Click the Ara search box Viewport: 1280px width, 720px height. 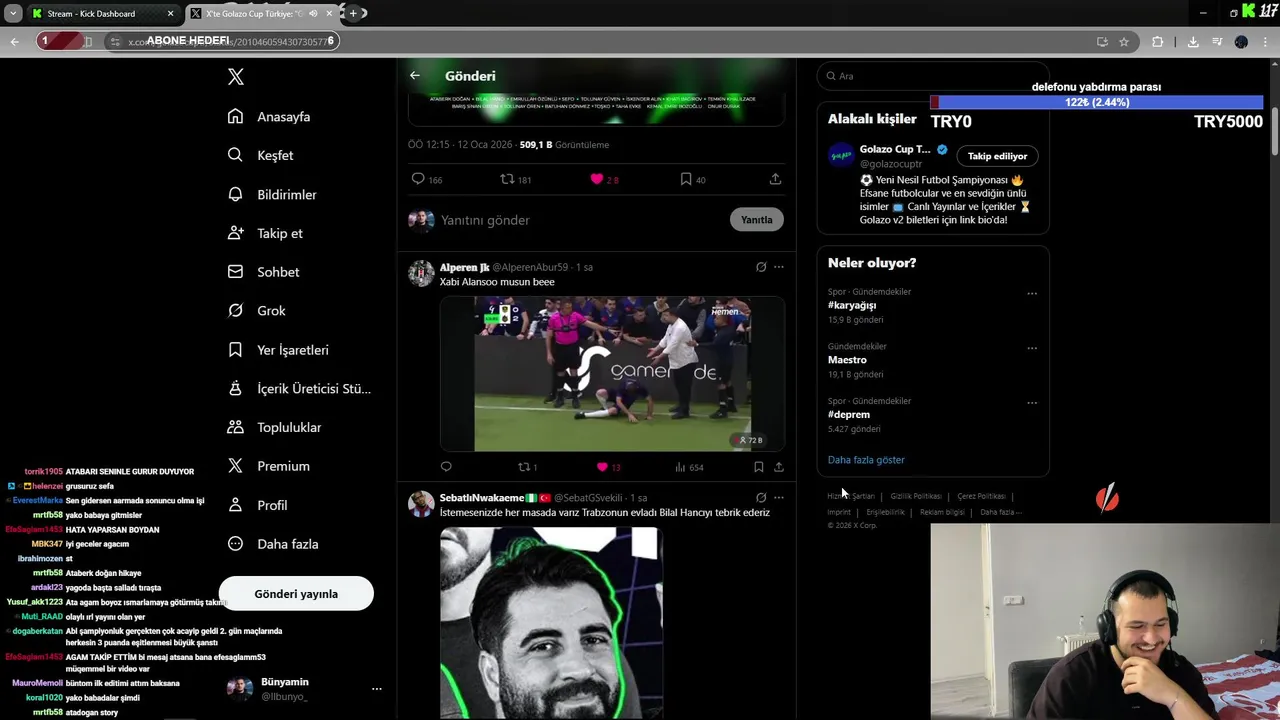click(933, 76)
